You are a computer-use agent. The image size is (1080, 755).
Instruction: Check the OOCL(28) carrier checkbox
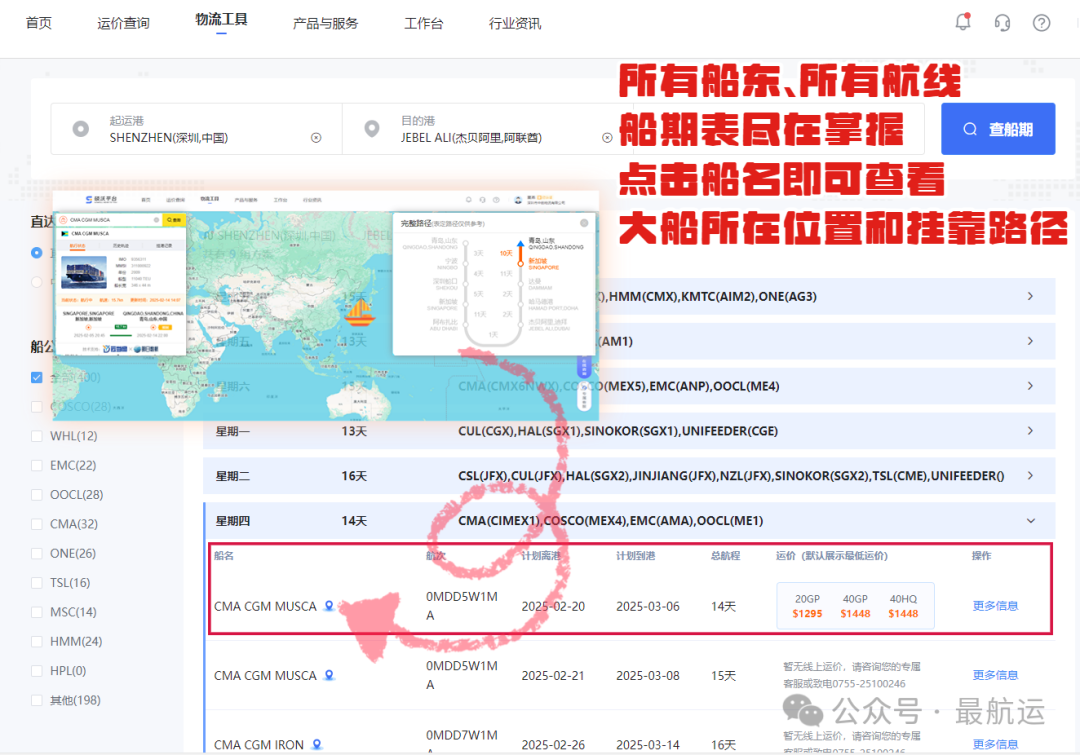coord(37,495)
